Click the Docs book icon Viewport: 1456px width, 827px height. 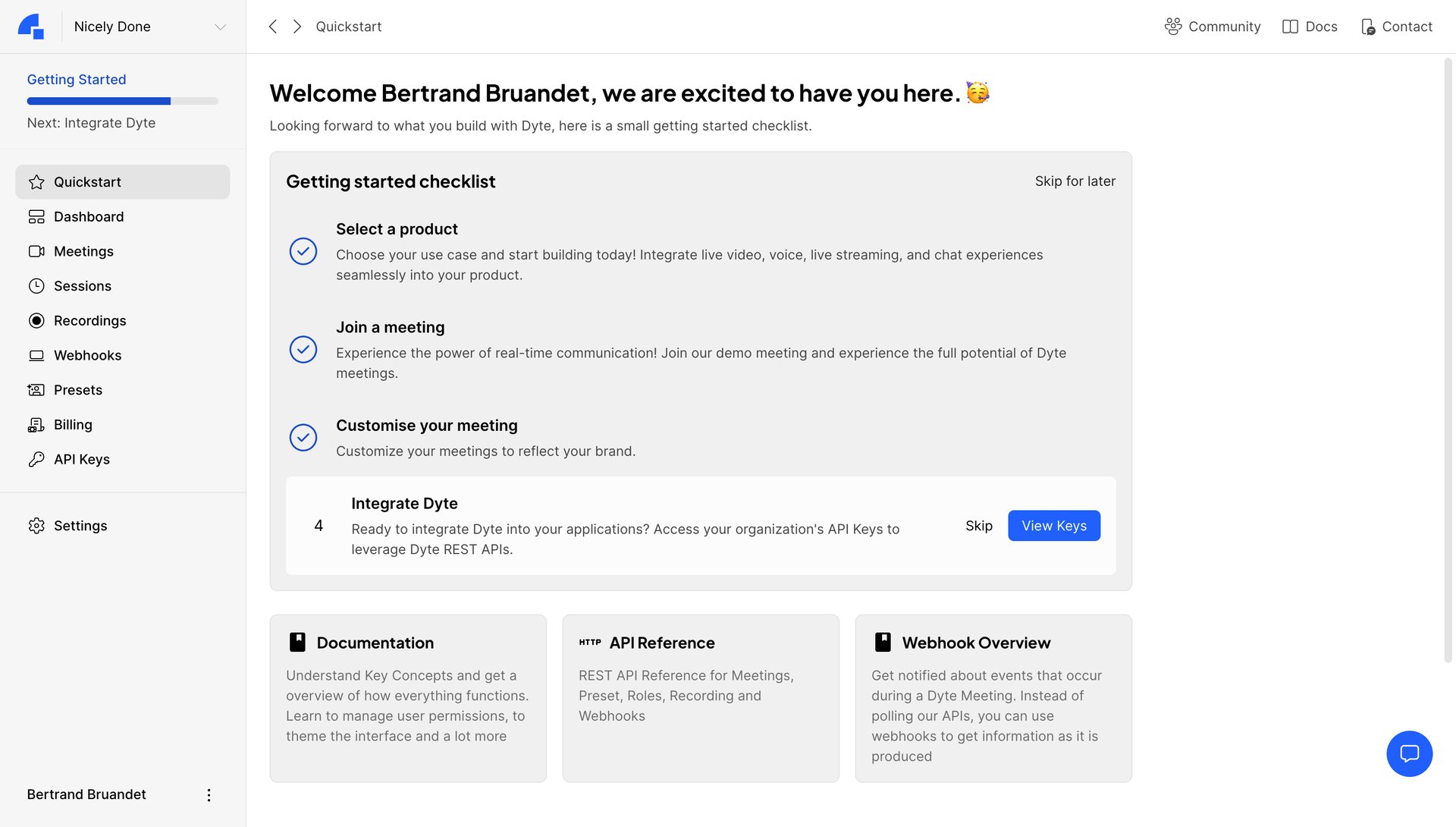1290,27
